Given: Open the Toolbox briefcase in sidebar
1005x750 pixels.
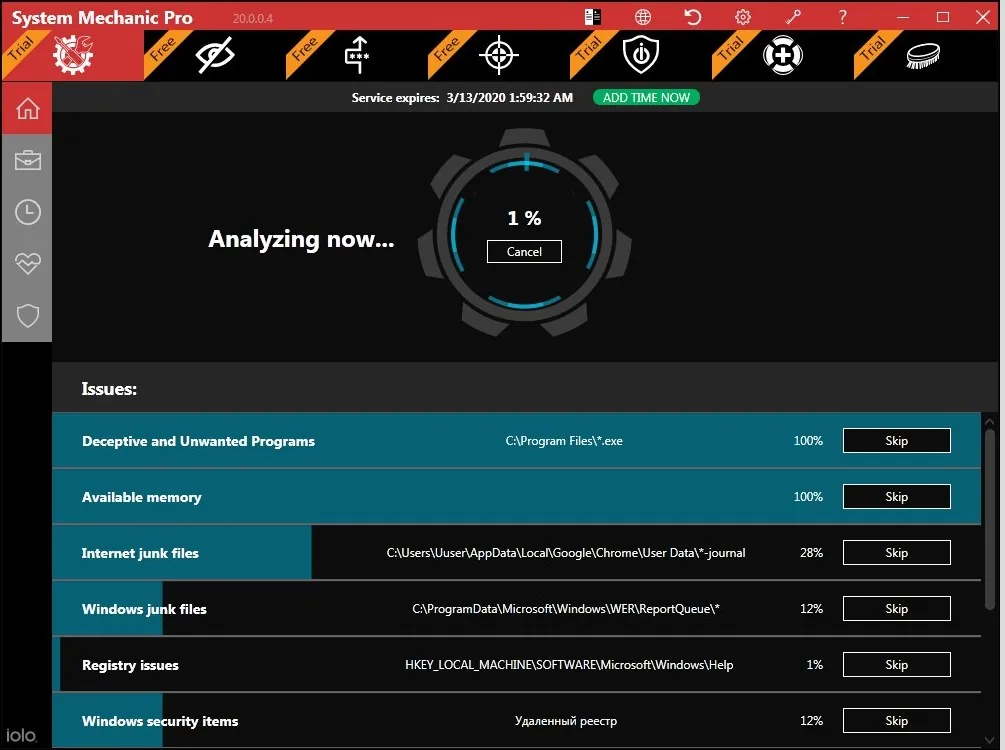Looking at the screenshot, I should coord(28,160).
